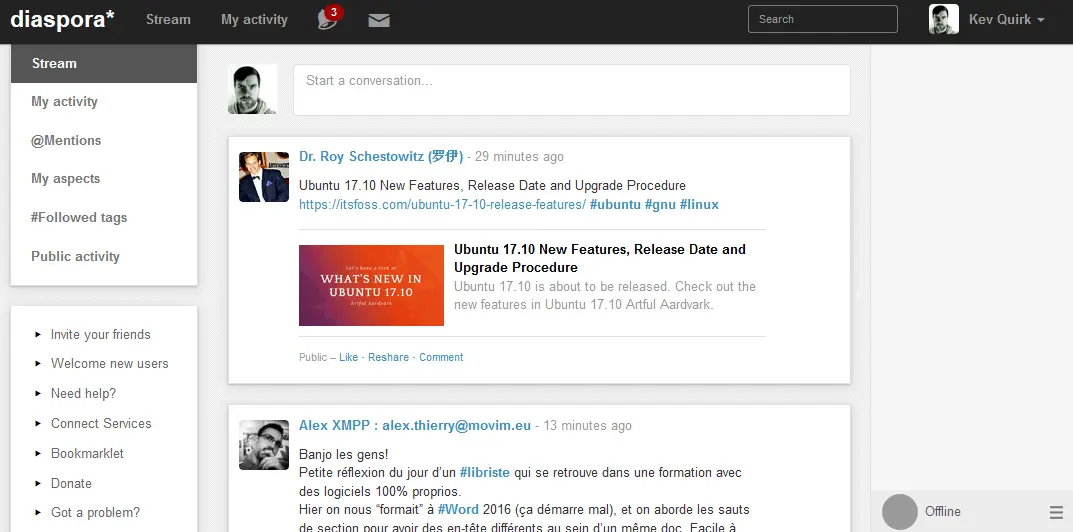Open the chat hamburger menu icon
Image resolution: width=1073 pixels, height=532 pixels.
click(1056, 511)
